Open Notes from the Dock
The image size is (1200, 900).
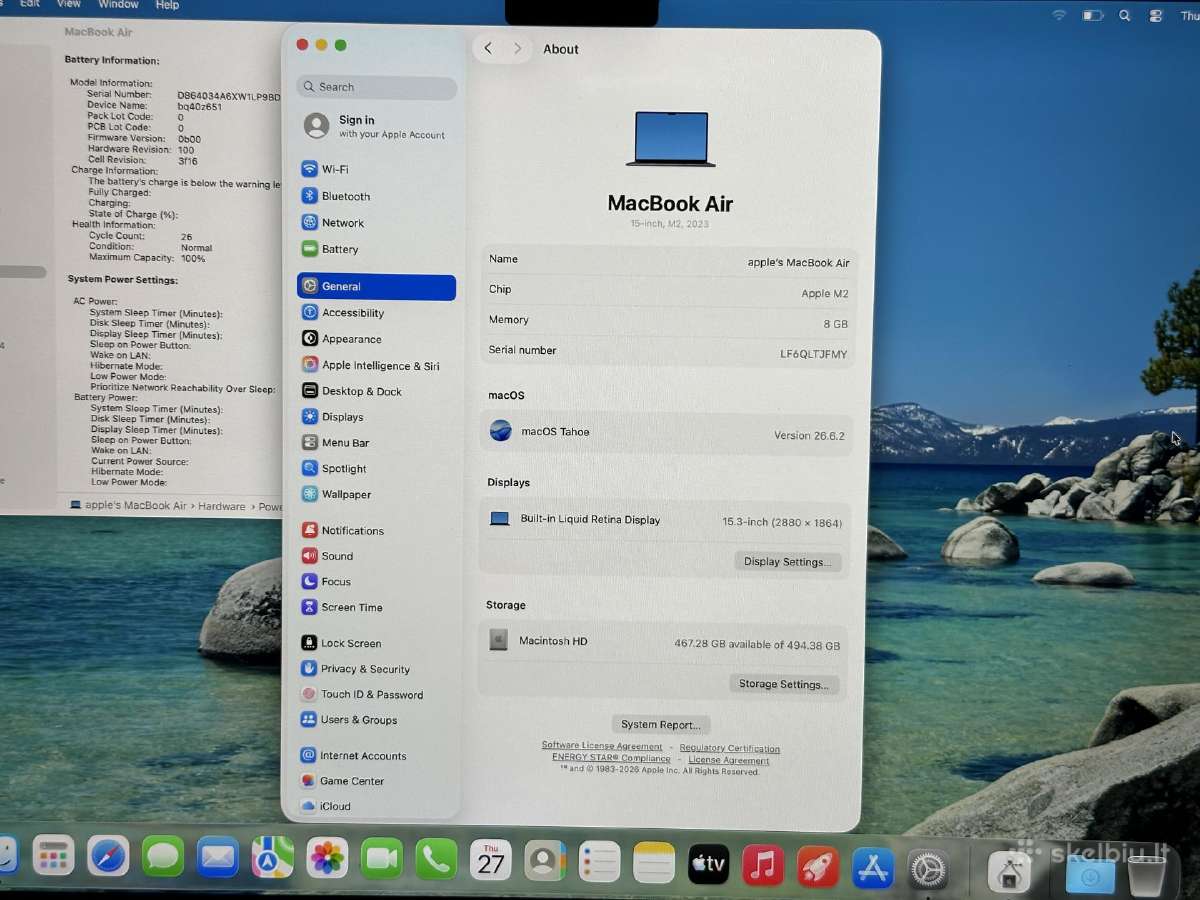pyautogui.click(x=654, y=862)
